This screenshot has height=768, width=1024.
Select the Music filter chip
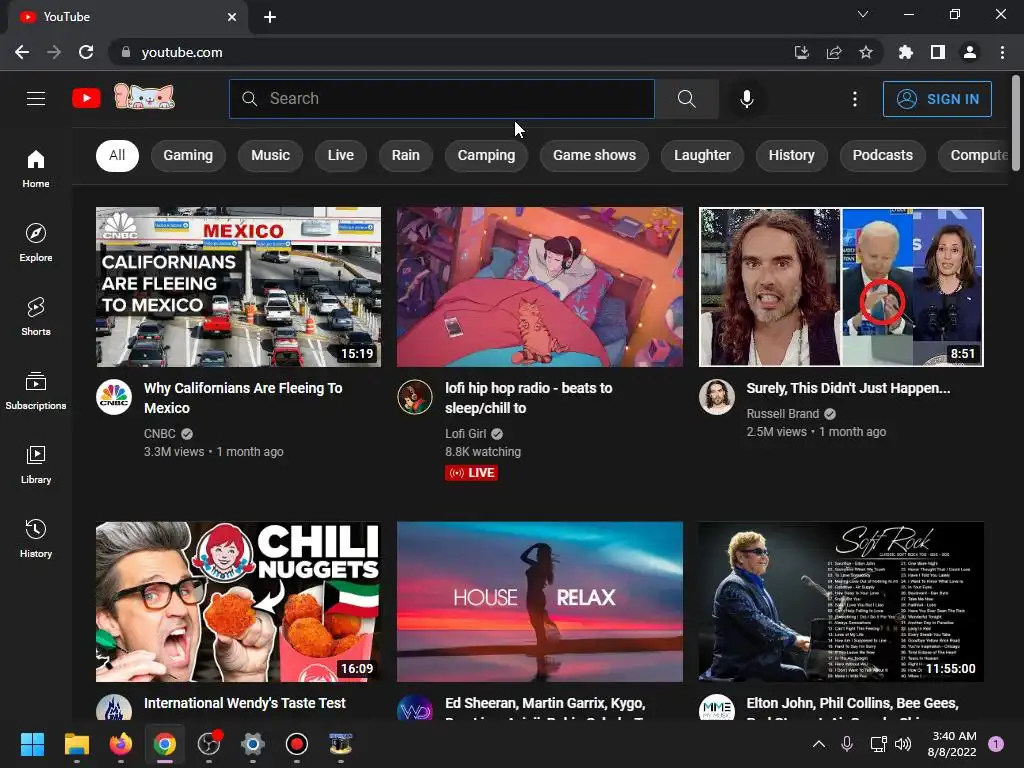[x=270, y=155]
